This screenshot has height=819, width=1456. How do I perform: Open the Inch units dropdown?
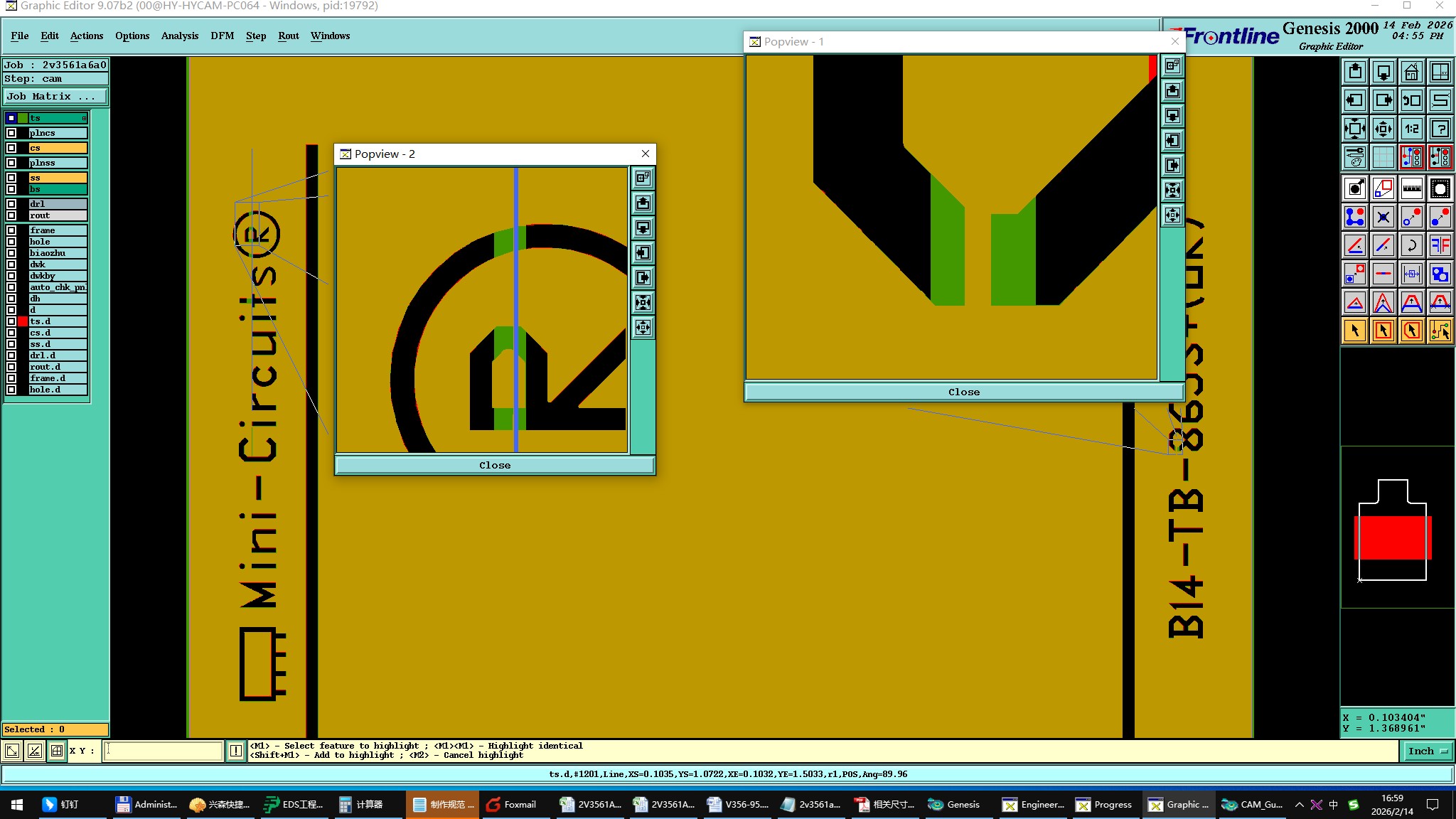click(x=1428, y=751)
